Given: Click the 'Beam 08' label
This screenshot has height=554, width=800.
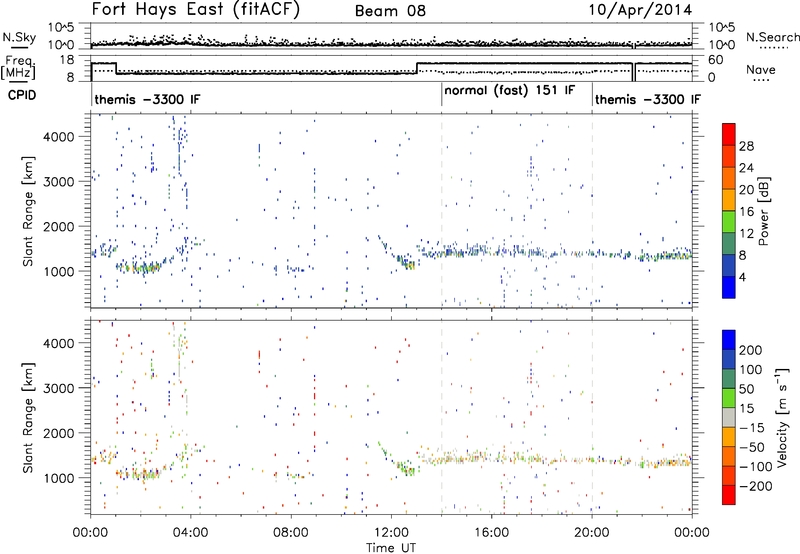Looking at the screenshot, I should (x=390, y=11).
